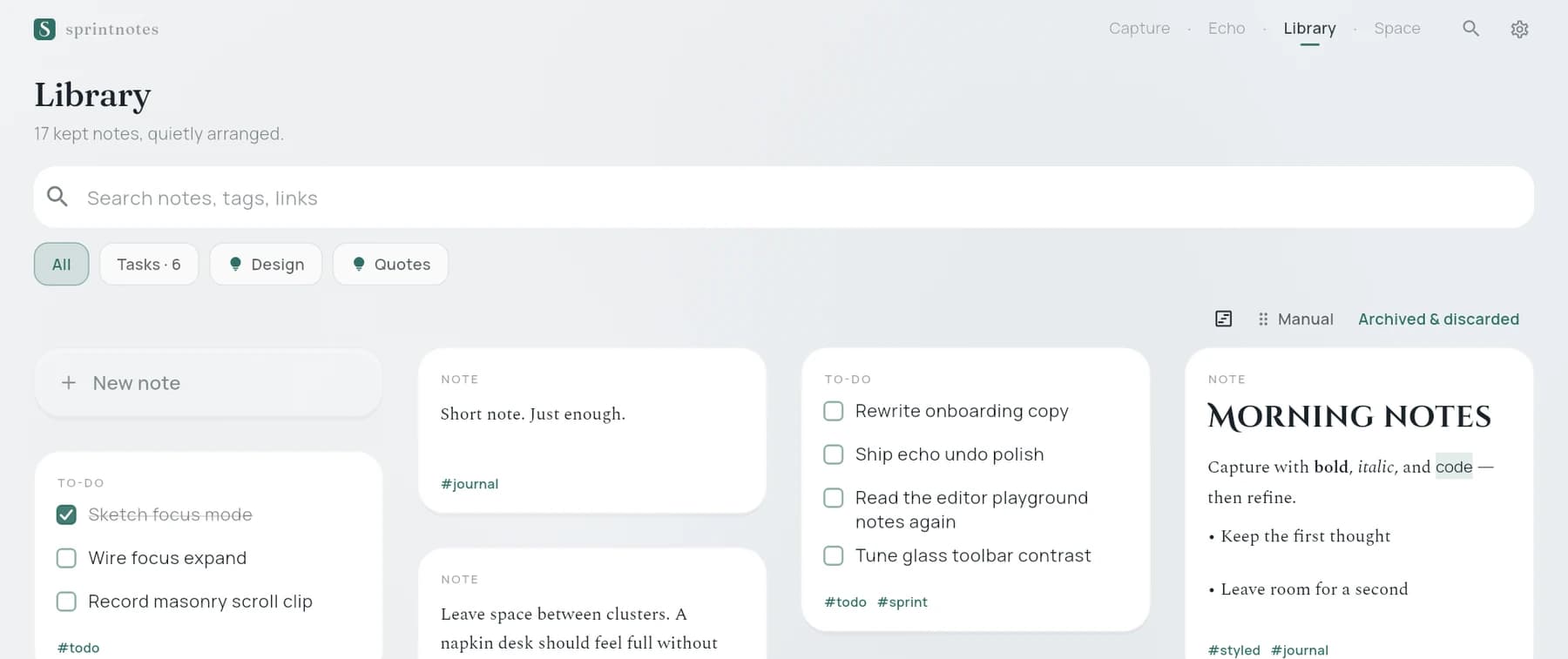Go to the Capture tab
Viewport: 1568px width, 659px height.
pyautogui.click(x=1139, y=29)
